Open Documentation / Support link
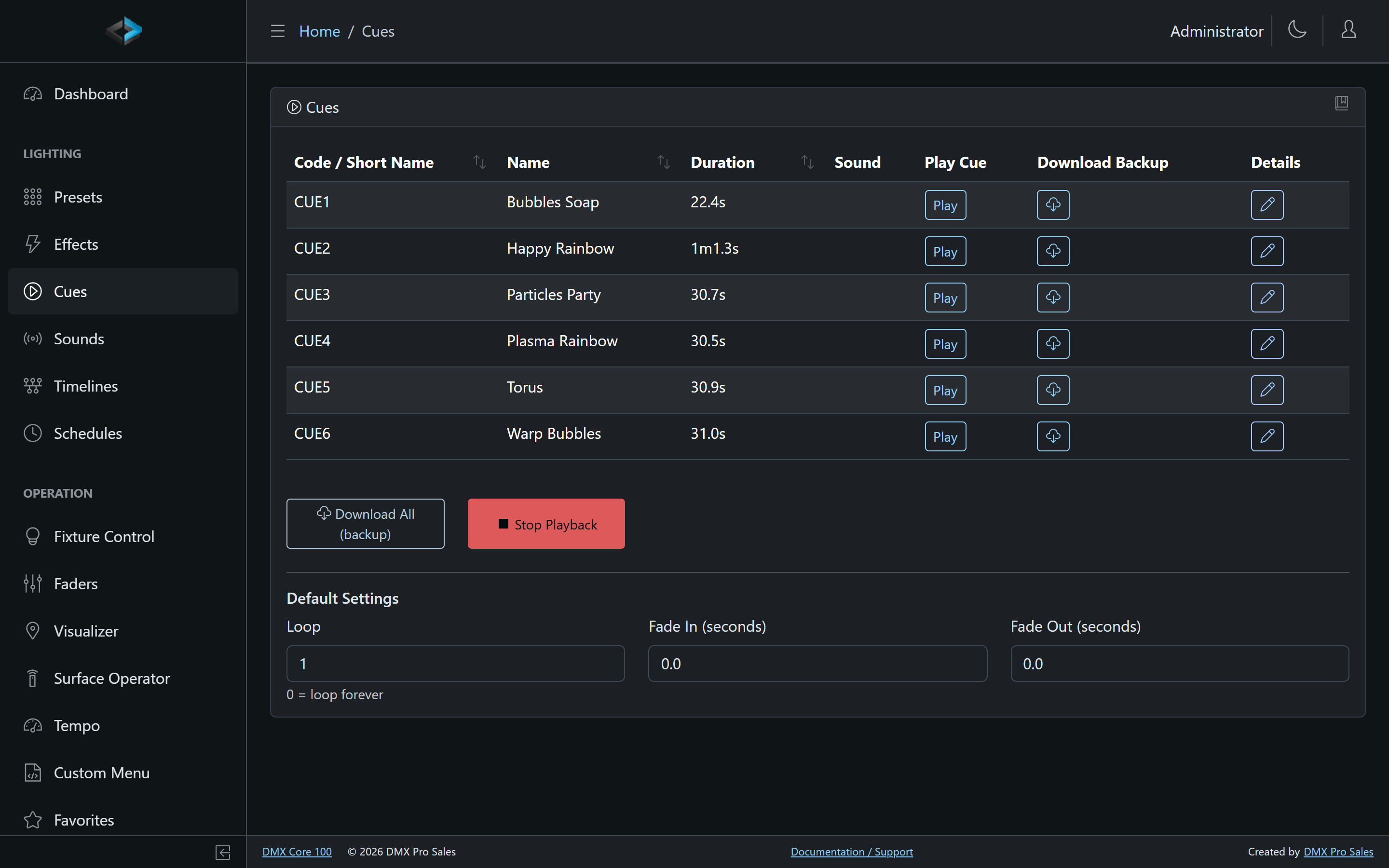Viewport: 1389px width, 868px height. tap(852, 852)
